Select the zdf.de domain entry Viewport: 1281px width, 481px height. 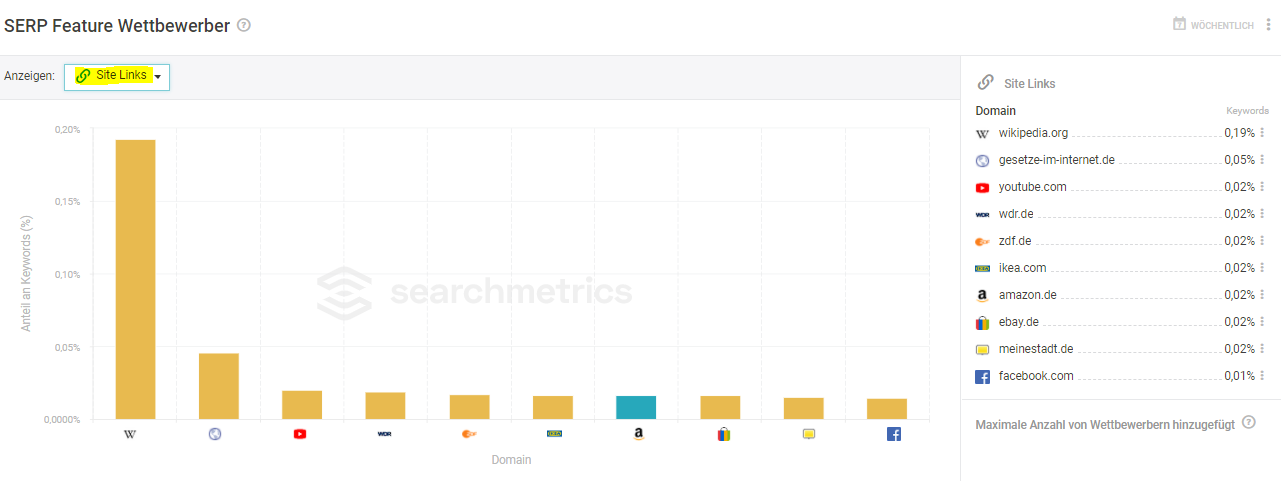1015,240
